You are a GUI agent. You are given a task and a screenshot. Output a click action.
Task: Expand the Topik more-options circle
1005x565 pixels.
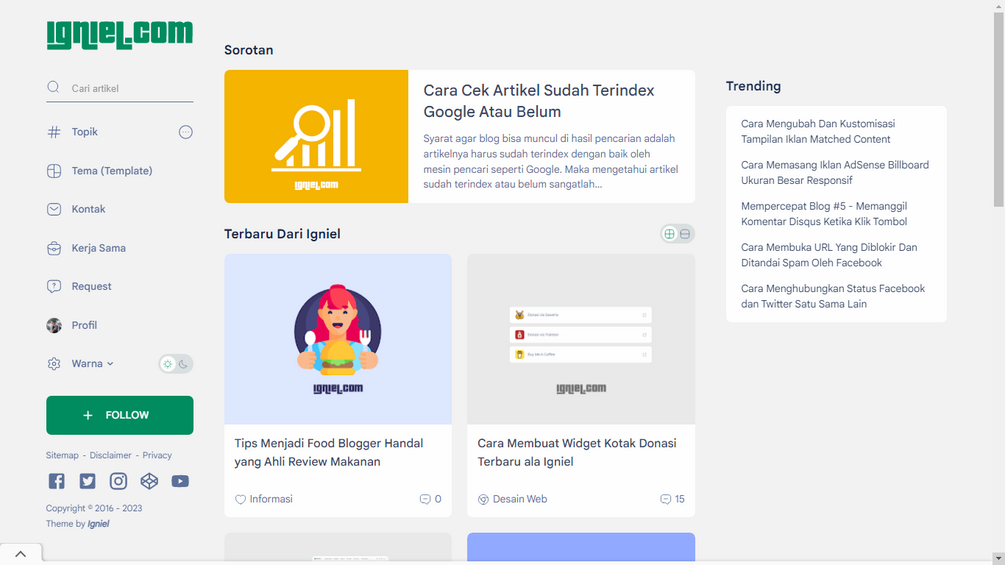pos(185,132)
